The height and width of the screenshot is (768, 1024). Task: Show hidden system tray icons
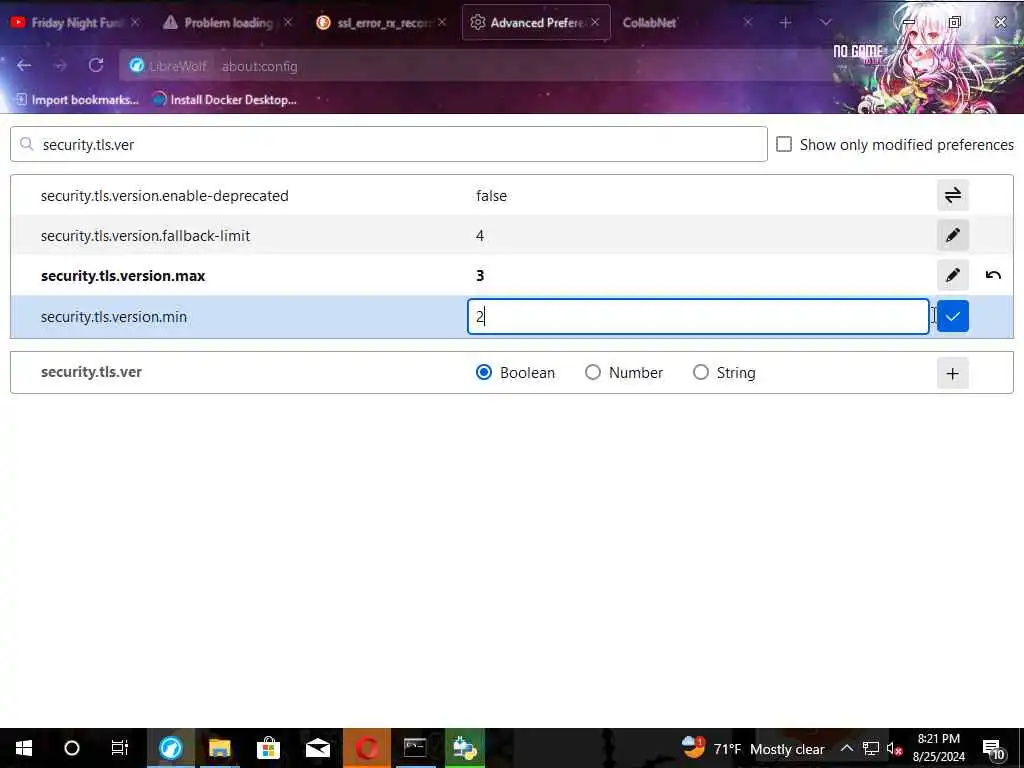[846, 748]
